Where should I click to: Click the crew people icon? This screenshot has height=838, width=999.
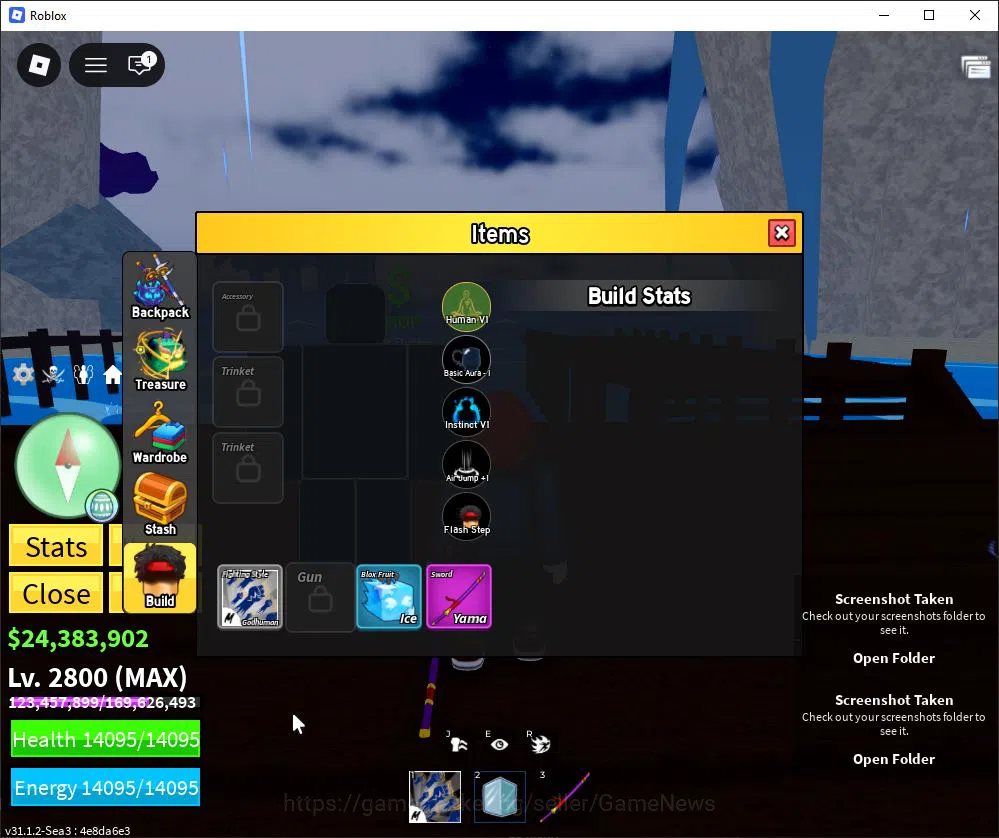83,374
